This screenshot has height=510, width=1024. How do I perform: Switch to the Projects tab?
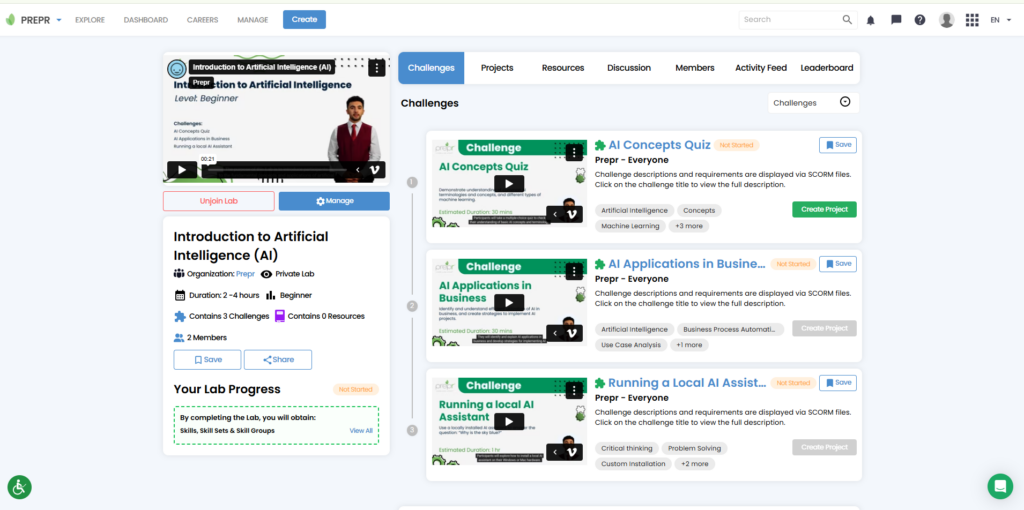click(x=497, y=68)
